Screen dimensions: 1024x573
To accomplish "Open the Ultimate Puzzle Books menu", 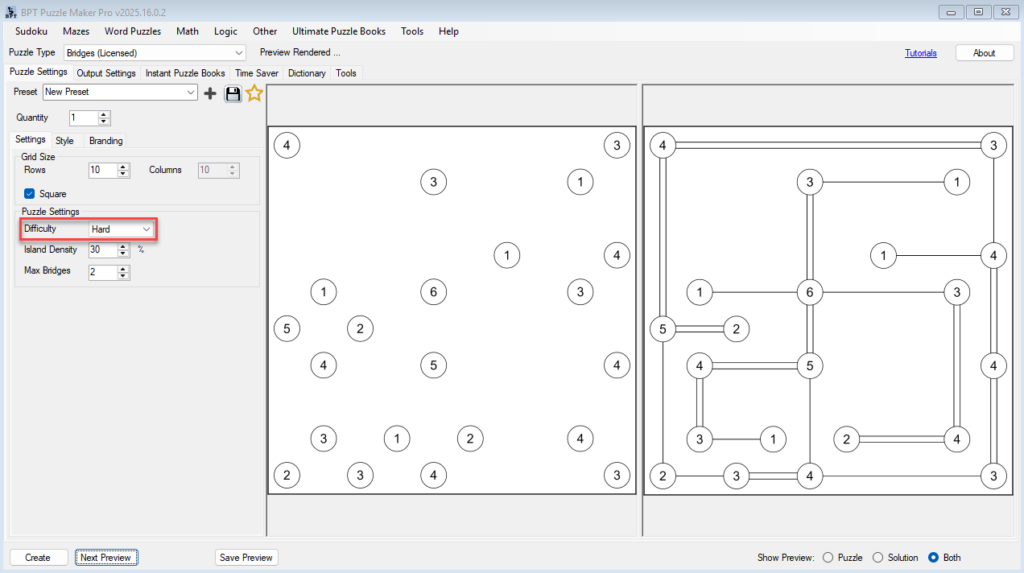I will click(x=338, y=31).
